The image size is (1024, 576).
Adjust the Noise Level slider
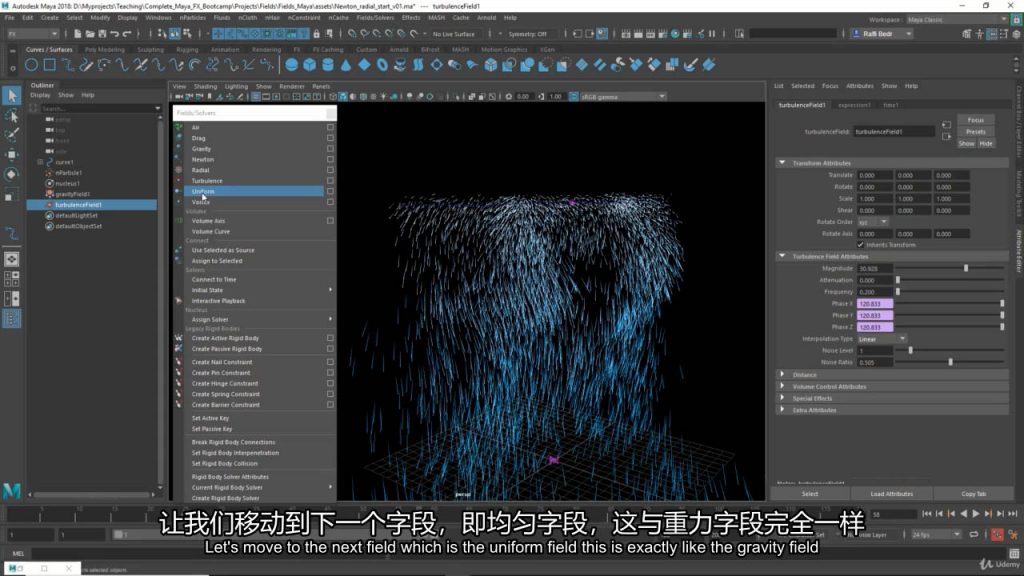[910, 351]
